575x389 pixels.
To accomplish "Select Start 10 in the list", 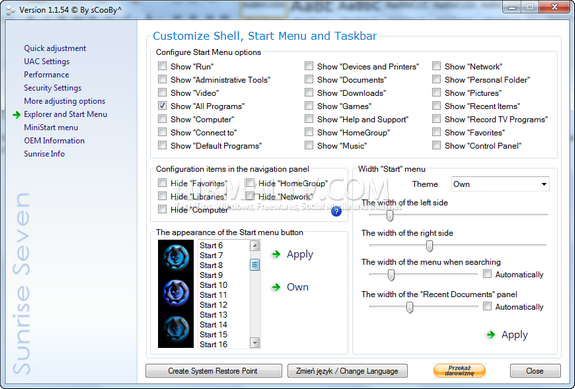I will click(213, 285).
